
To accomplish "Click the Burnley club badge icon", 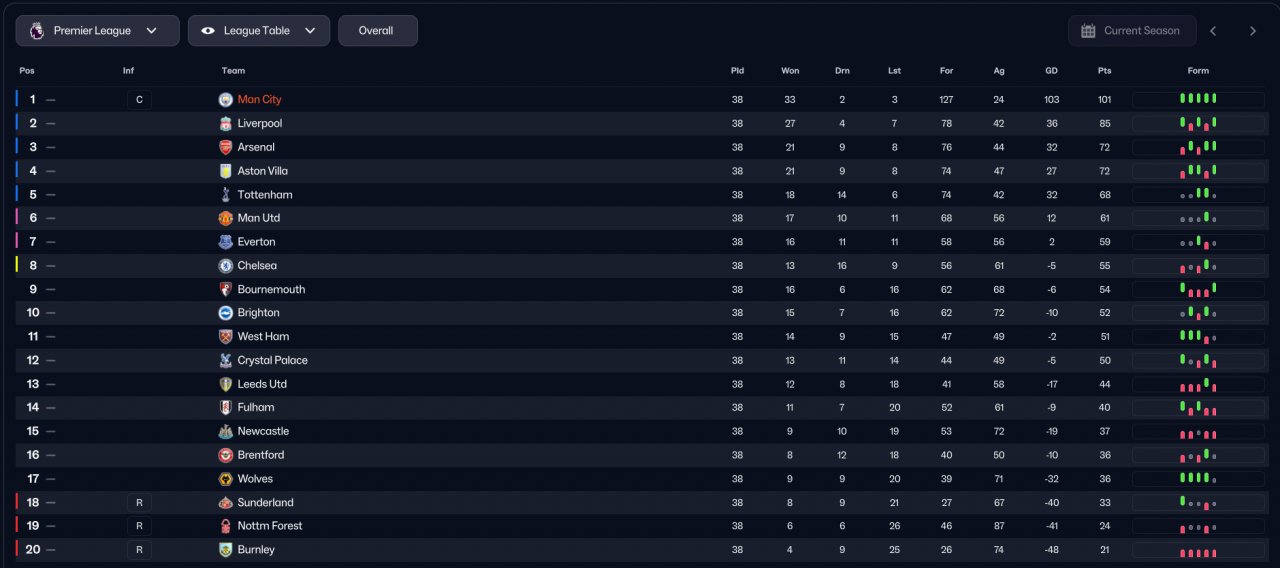I will (225, 550).
